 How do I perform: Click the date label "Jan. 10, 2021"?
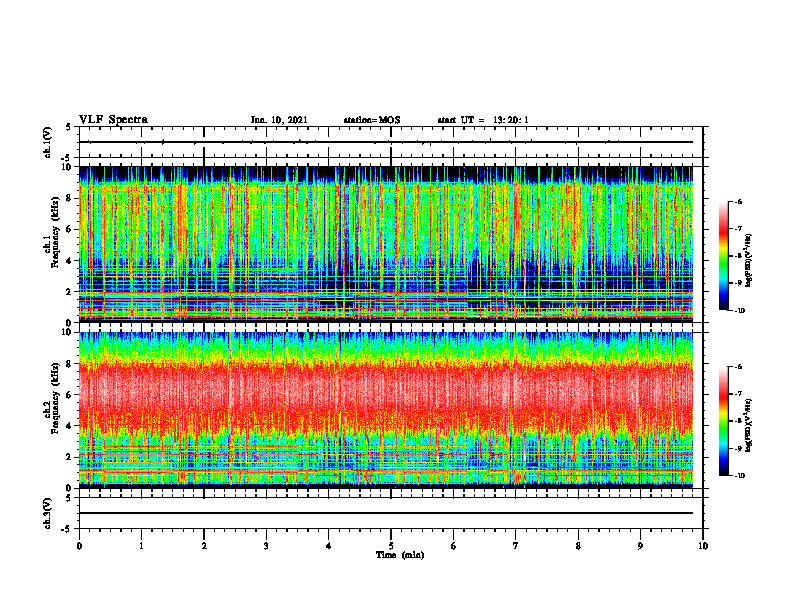point(279,120)
